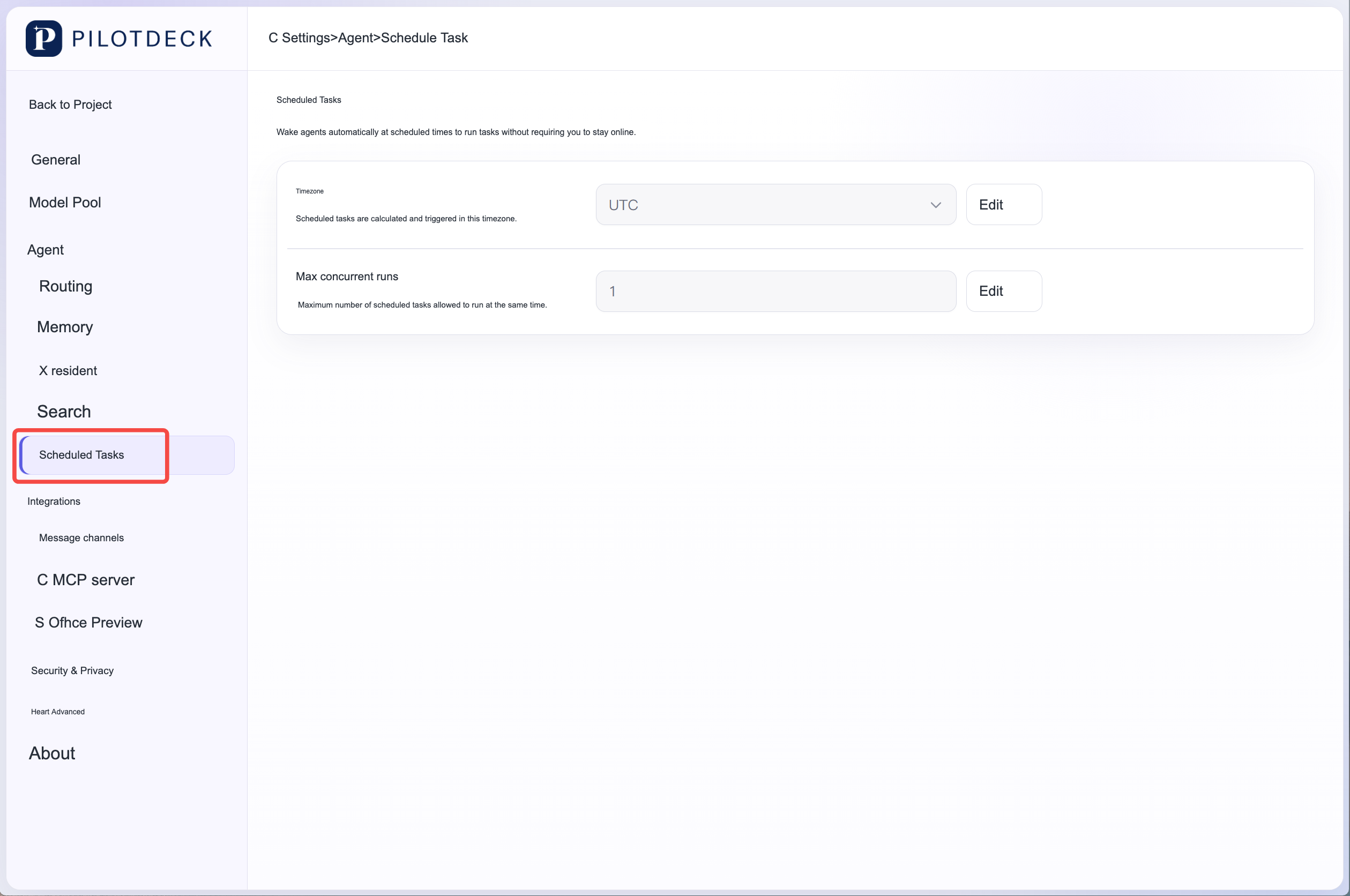Click 'Maximum number of scheduled tasks' helper text
This screenshot has width=1350, height=896.
[x=422, y=305]
